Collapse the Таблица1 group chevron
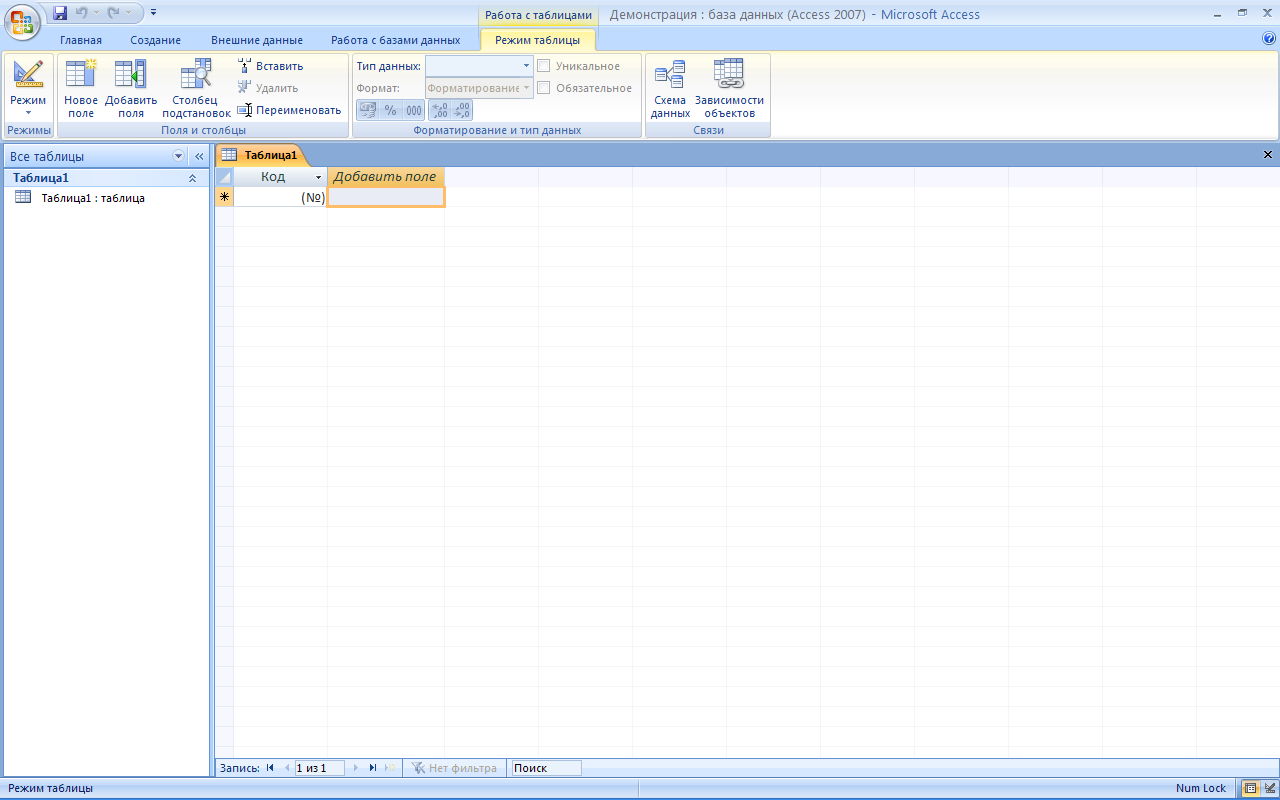1280x800 pixels. click(x=192, y=178)
